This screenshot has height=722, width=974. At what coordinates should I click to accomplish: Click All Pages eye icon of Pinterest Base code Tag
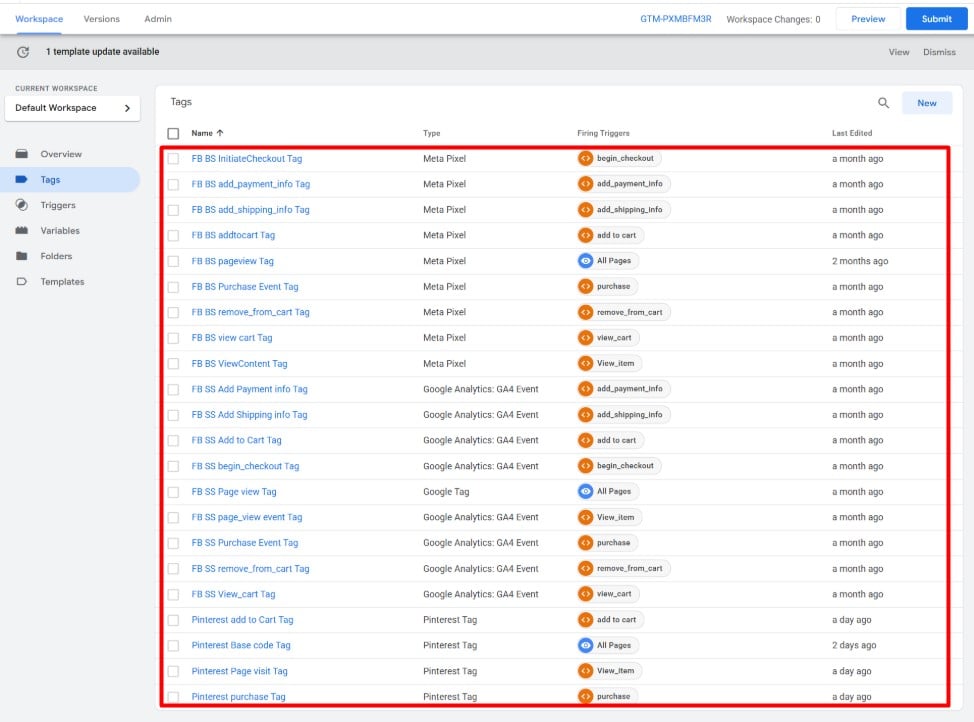pyautogui.click(x=585, y=646)
